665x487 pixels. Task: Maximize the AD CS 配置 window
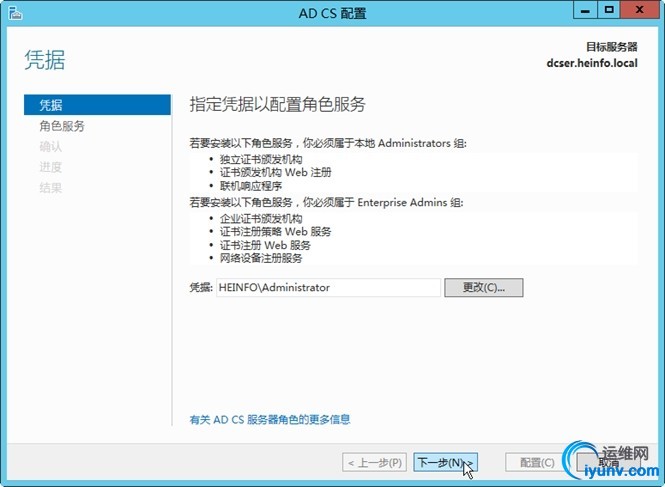pos(609,10)
